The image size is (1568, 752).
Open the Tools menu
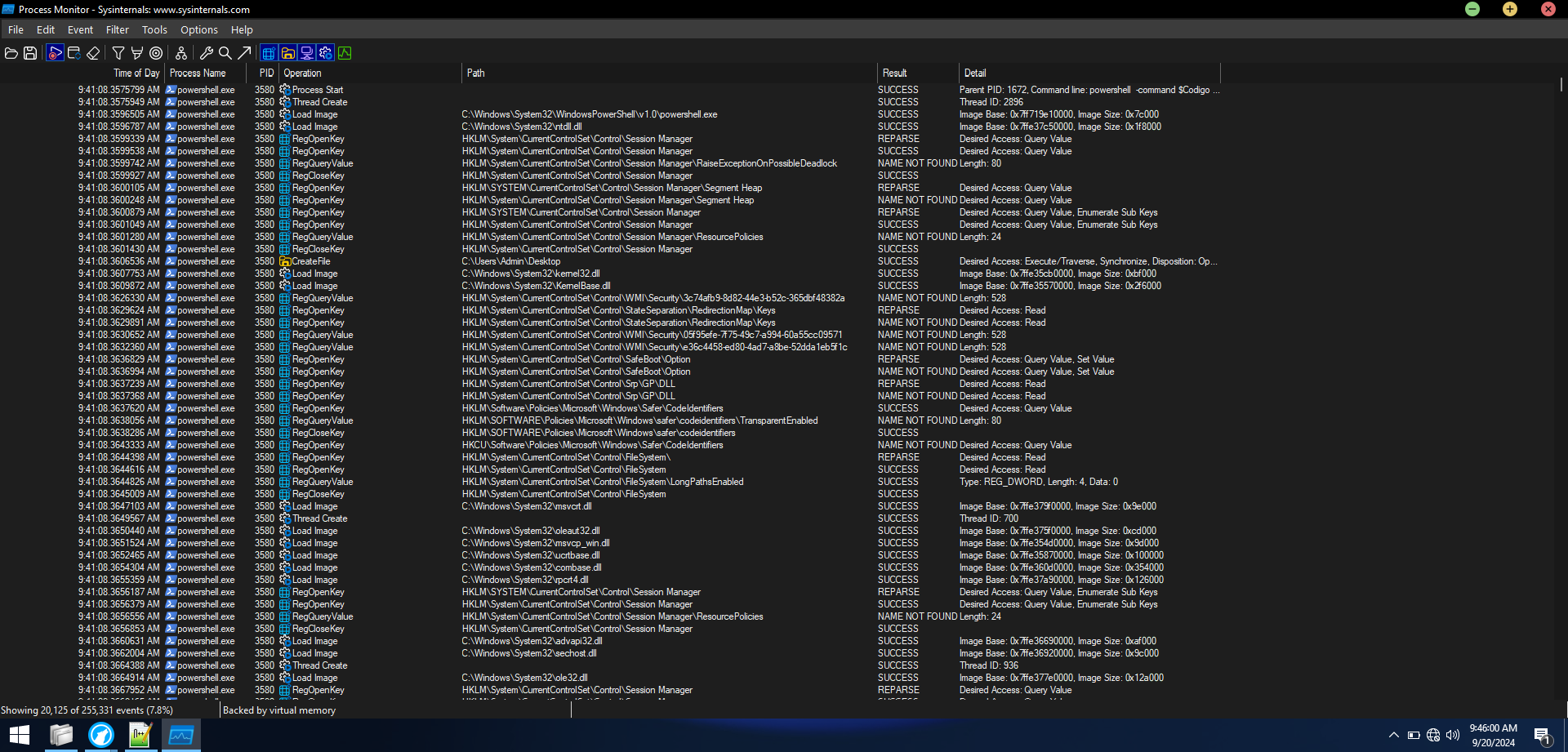(x=154, y=29)
